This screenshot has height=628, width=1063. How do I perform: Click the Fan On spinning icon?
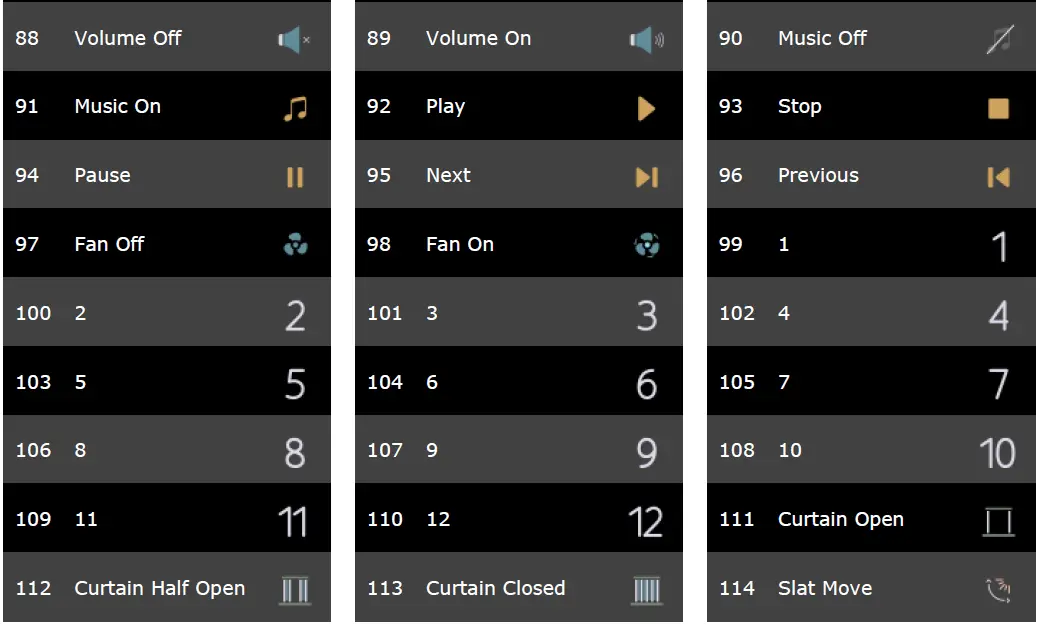point(647,245)
